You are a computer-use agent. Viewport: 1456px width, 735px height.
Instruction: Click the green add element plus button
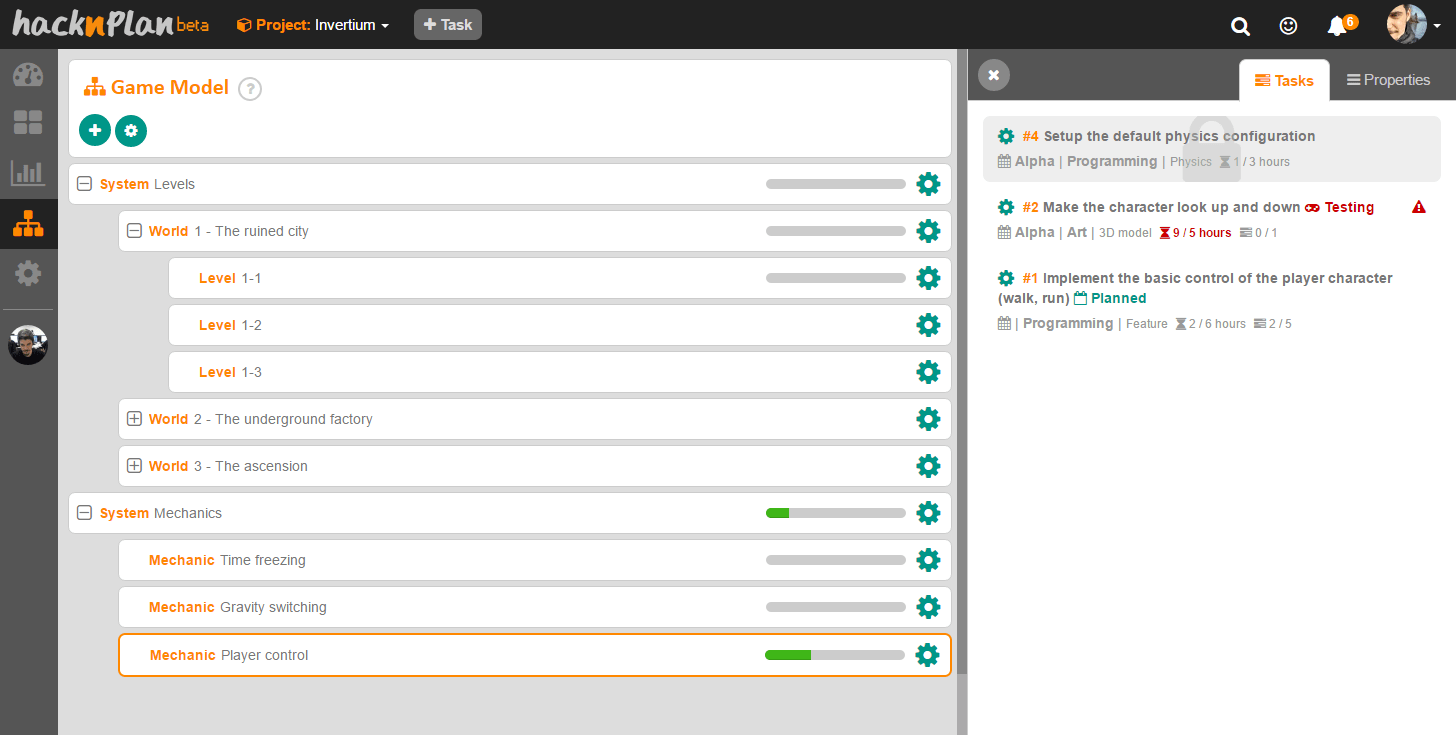[x=94, y=130]
